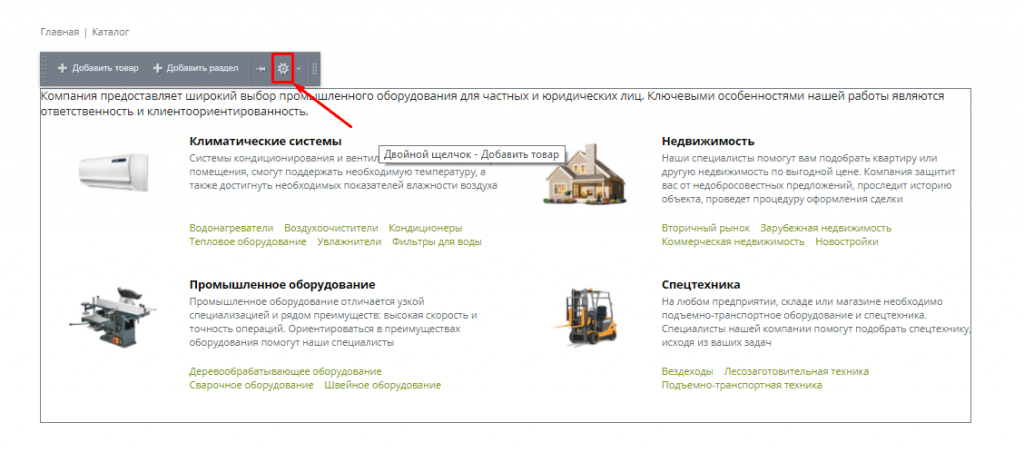This screenshot has height=452, width=1024.
Task: Open Воздухоочистители subsection link
Action: (331, 228)
